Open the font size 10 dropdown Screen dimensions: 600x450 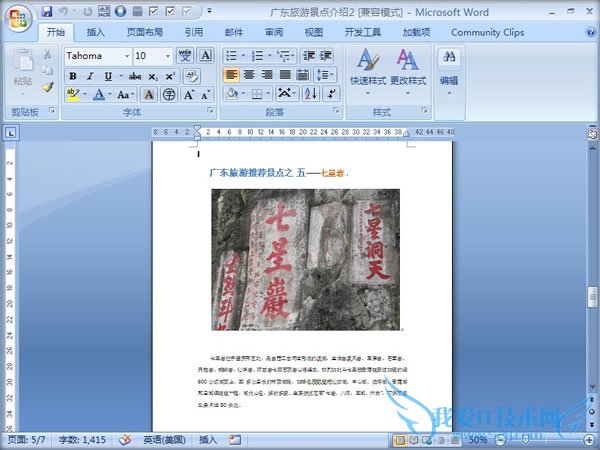(168, 56)
